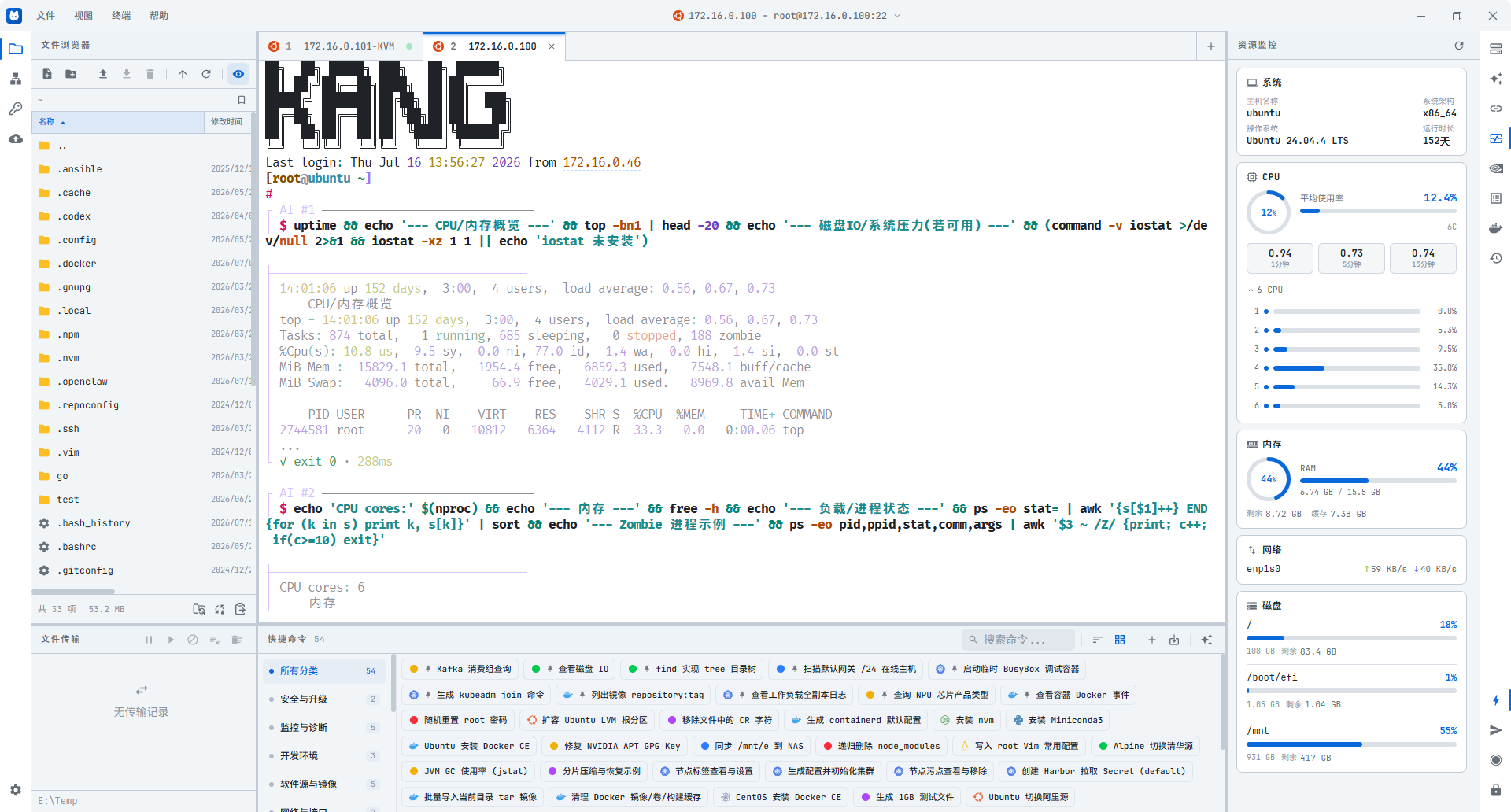Screen dimensions: 1511x812
Task: Refresh the file browser listing
Action: click(x=206, y=74)
